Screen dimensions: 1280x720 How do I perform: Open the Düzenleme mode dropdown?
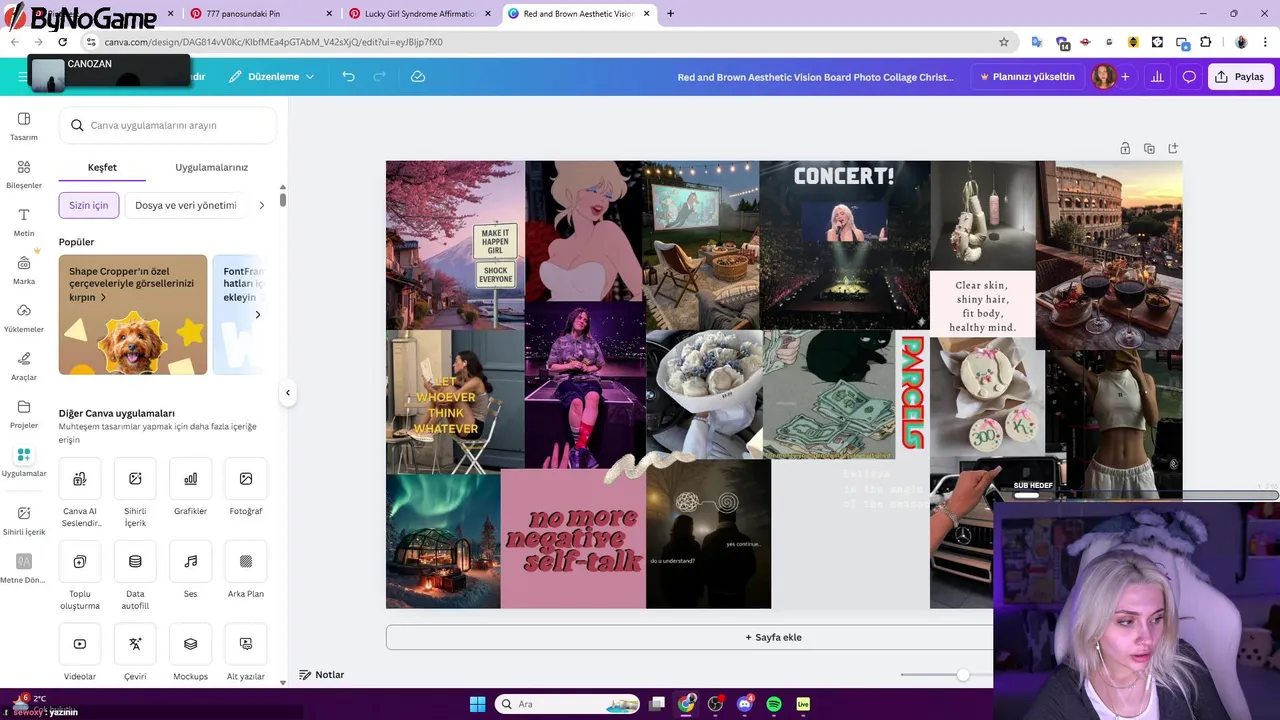tap(271, 76)
